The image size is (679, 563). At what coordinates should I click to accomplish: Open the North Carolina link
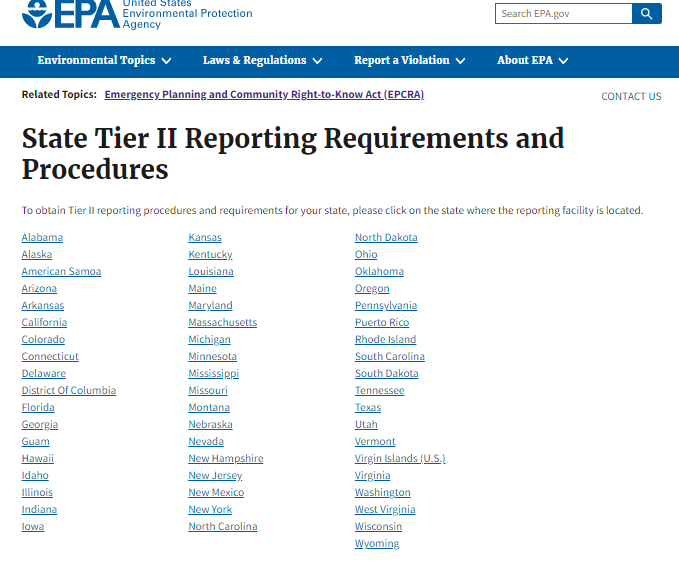pyautogui.click(x=223, y=526)
